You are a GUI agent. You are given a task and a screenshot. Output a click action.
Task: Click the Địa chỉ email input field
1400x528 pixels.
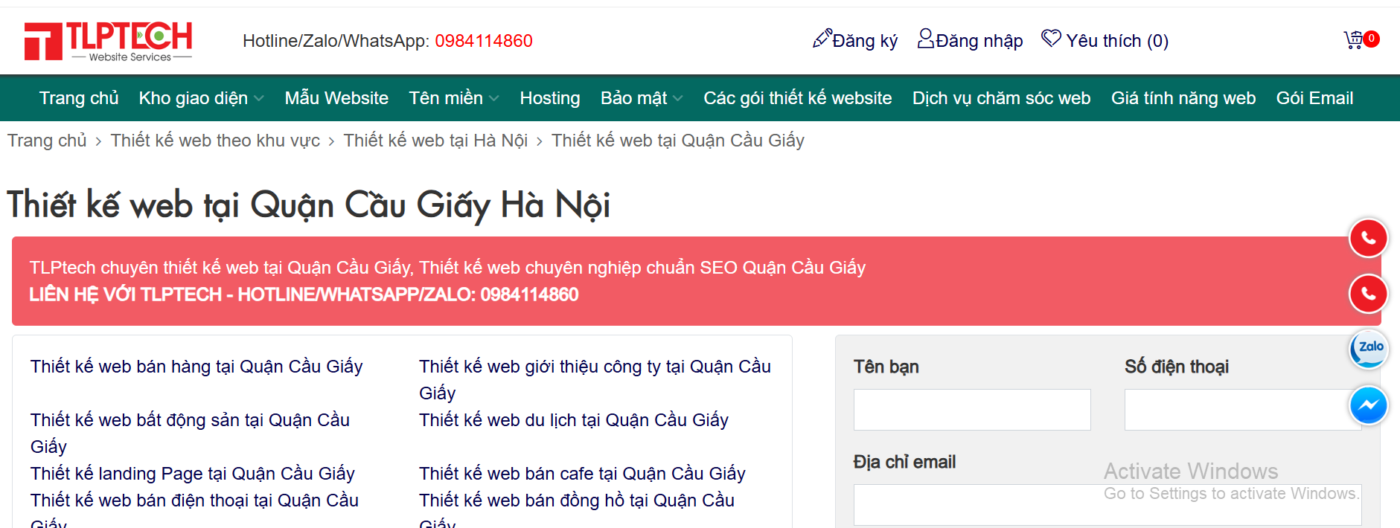[x=1107, y=505]
